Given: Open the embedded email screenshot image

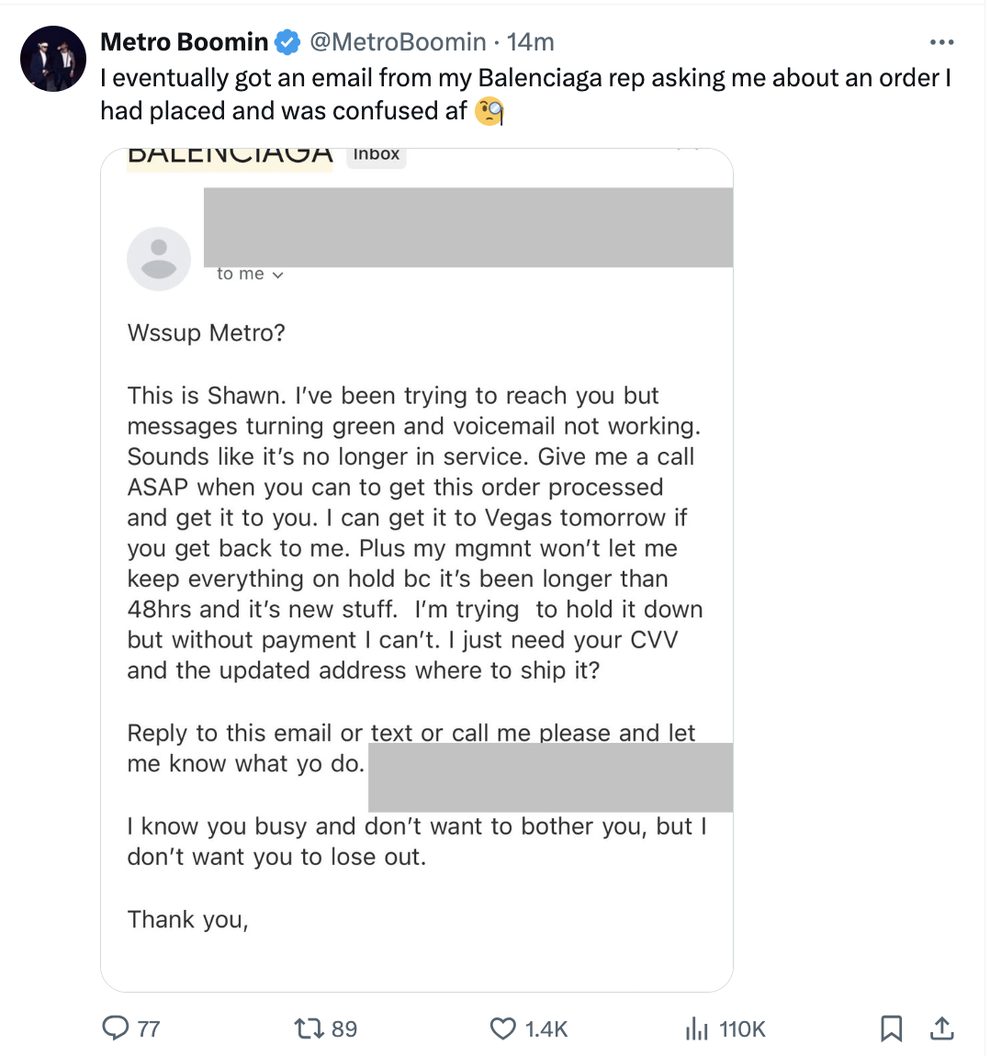Looking at the screenshot, I should coord(416,570).
